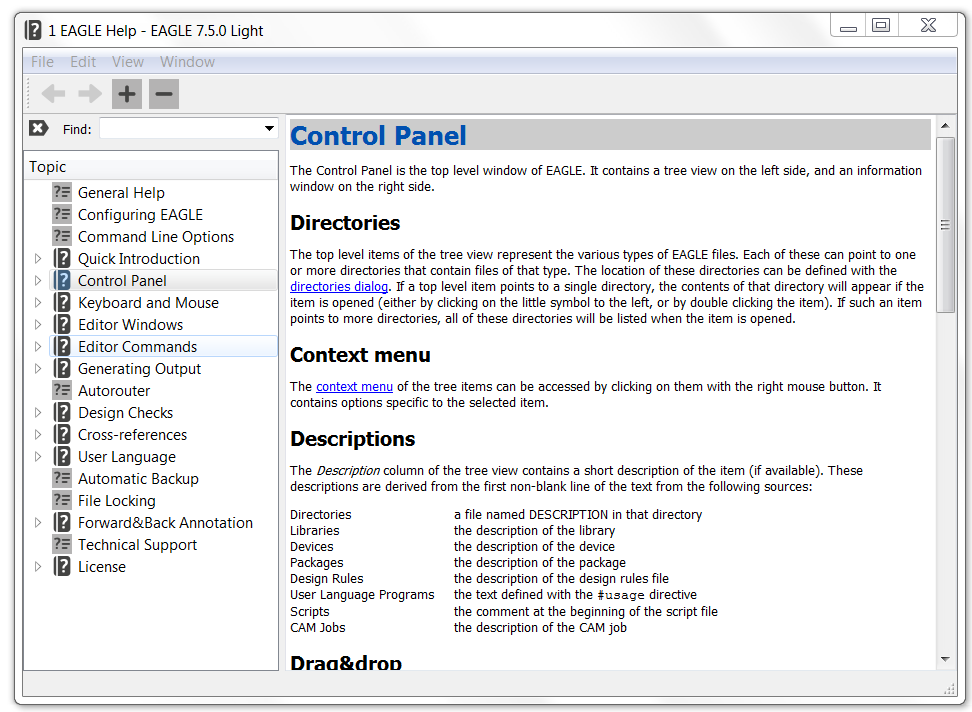Click the Command Line Options page icon
The width and height of the screenshot is (972, 712).
[62, 237]
